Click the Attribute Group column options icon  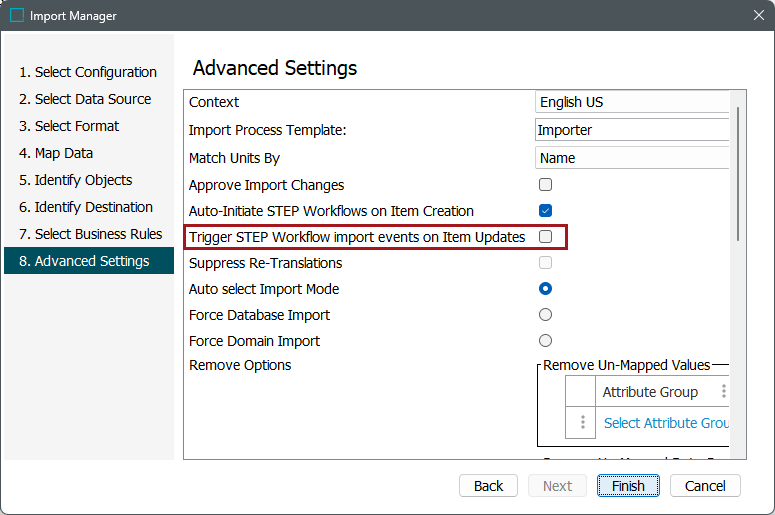click(x=724, y=392)
